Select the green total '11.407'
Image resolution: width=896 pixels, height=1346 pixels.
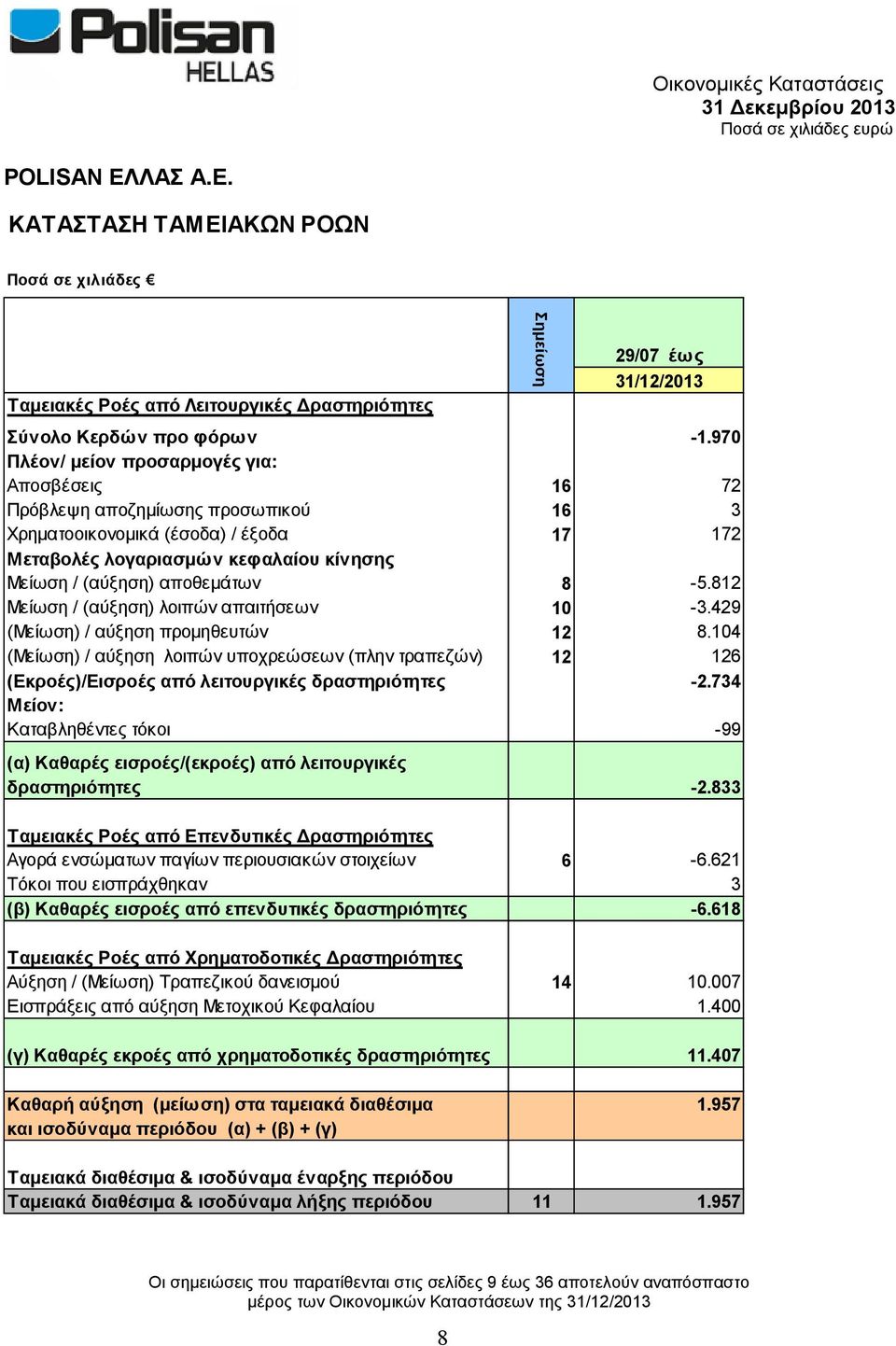714,1056
